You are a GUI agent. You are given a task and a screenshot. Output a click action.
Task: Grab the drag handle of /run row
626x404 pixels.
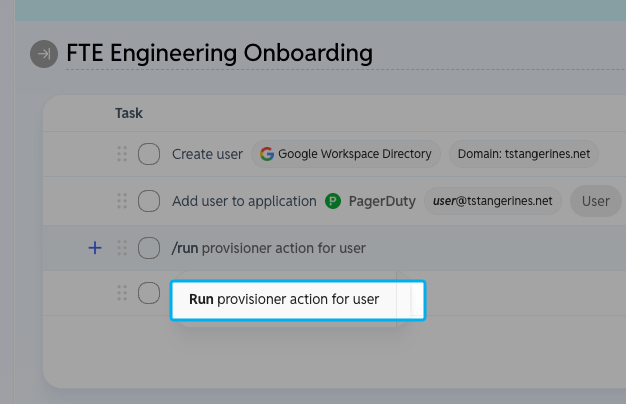tap(122, 248)
